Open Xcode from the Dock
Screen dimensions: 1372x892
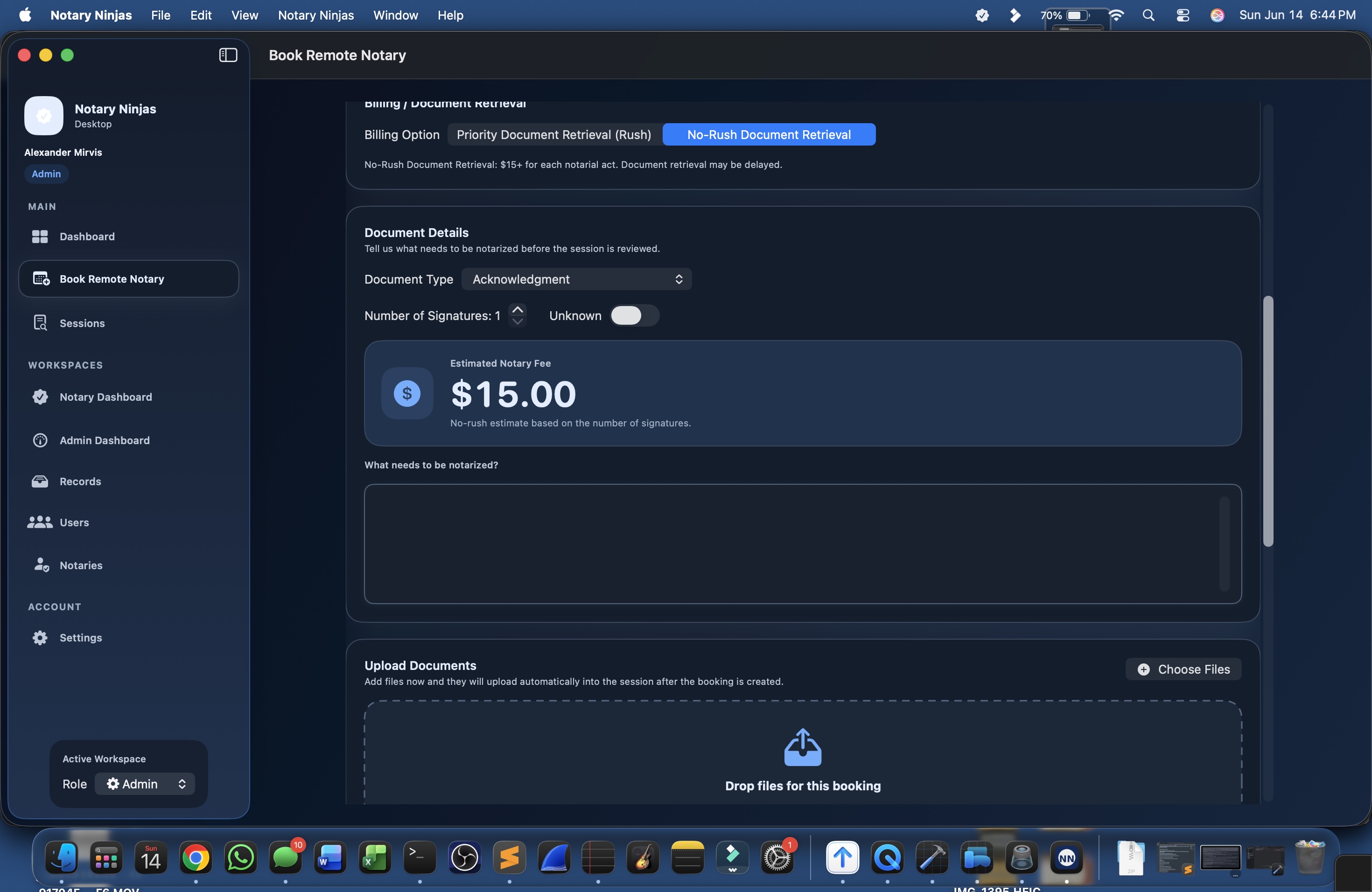(932, 858)
